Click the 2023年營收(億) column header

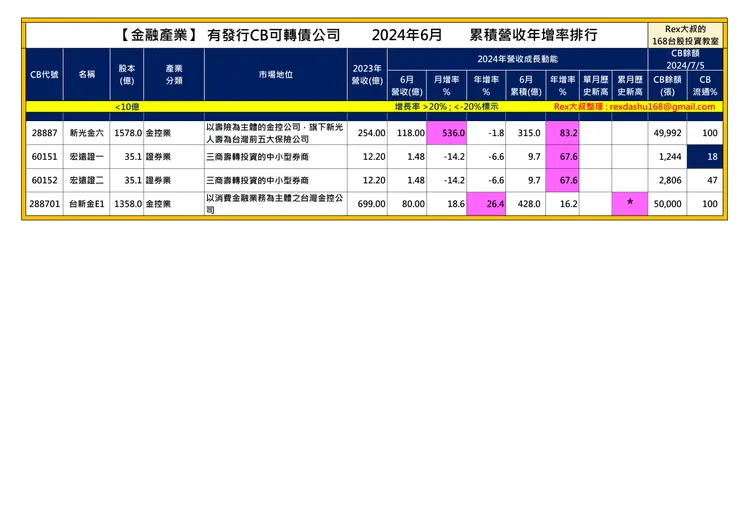367,74
